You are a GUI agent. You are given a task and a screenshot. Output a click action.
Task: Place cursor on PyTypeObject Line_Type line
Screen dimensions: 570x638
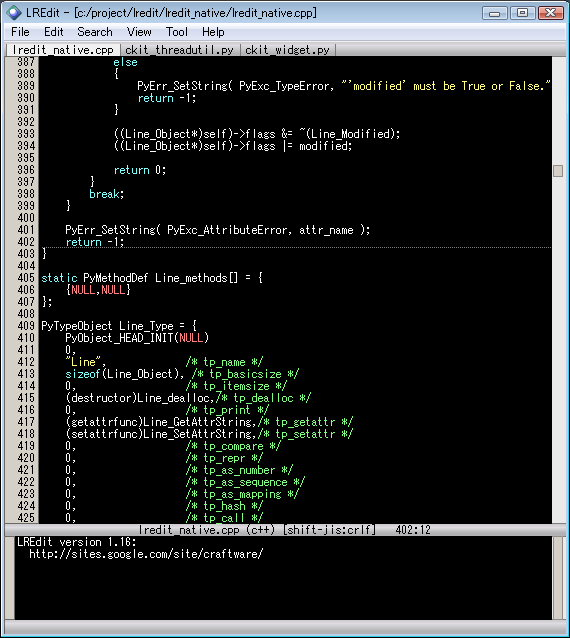coord(119,326)
